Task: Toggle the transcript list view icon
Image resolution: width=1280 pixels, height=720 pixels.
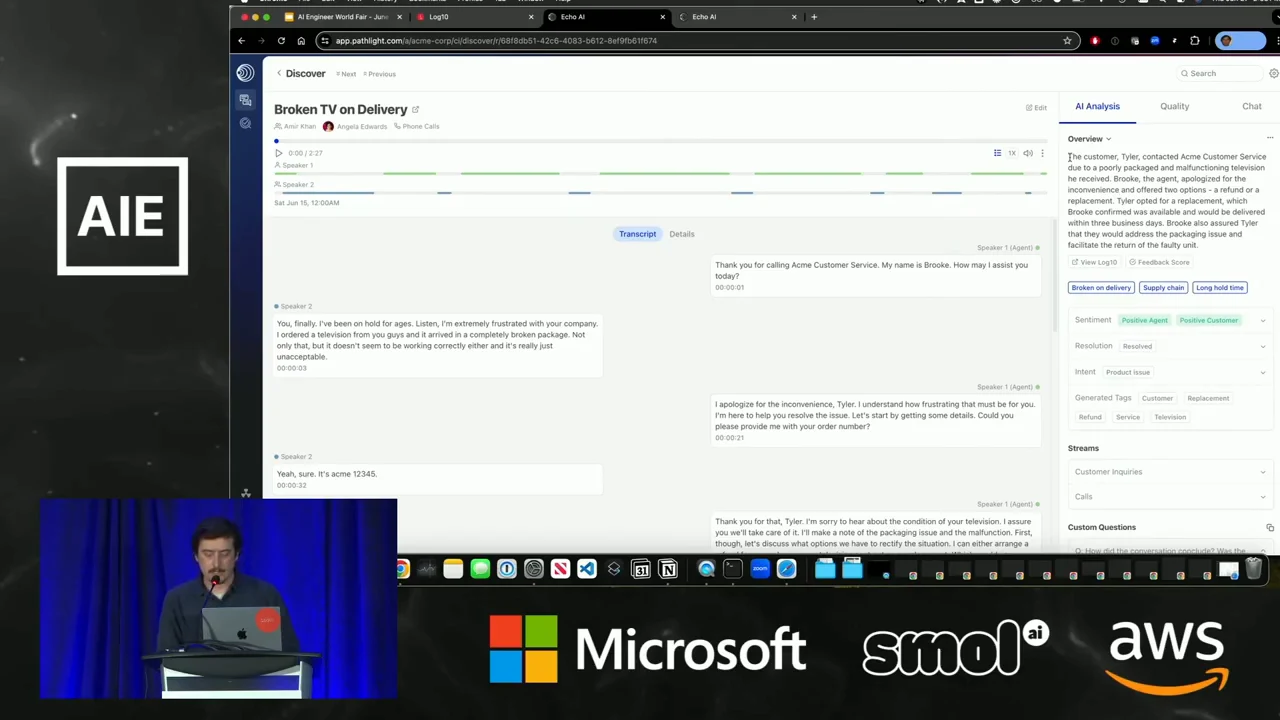Action: click(x=997, y=153)
